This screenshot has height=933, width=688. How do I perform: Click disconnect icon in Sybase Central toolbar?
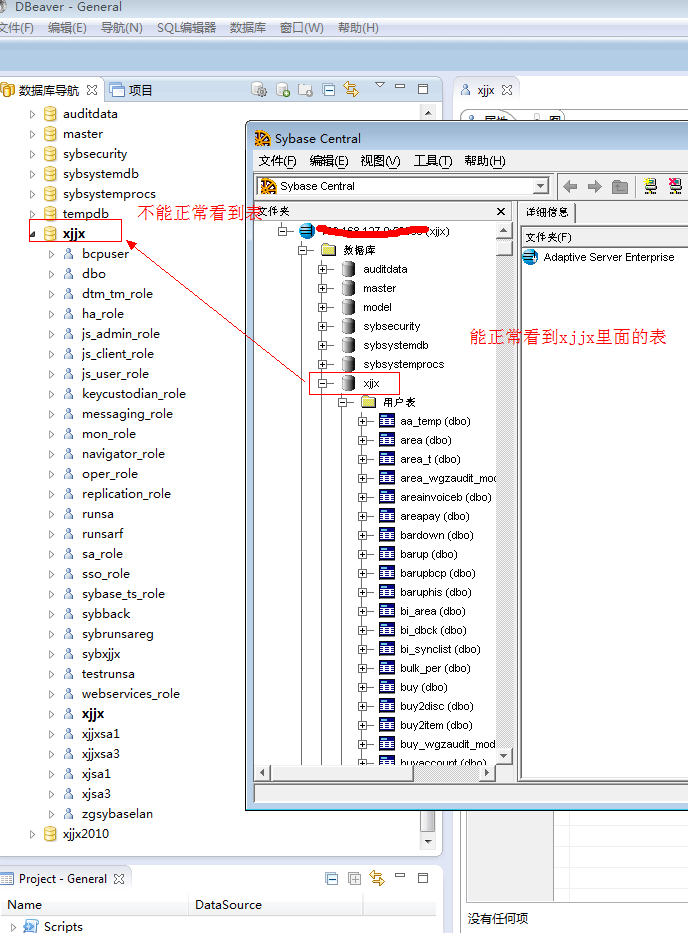pos(676,186)
